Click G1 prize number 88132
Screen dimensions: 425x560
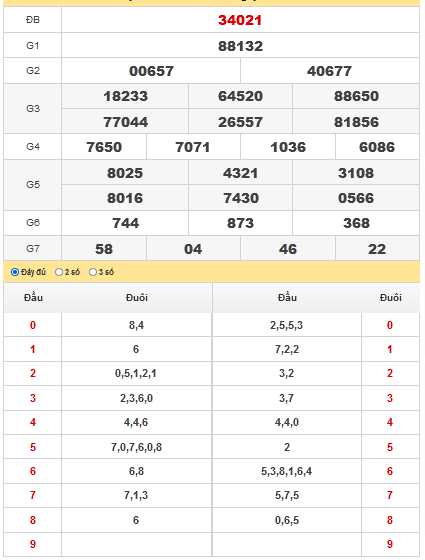click(x=240, y=46)
